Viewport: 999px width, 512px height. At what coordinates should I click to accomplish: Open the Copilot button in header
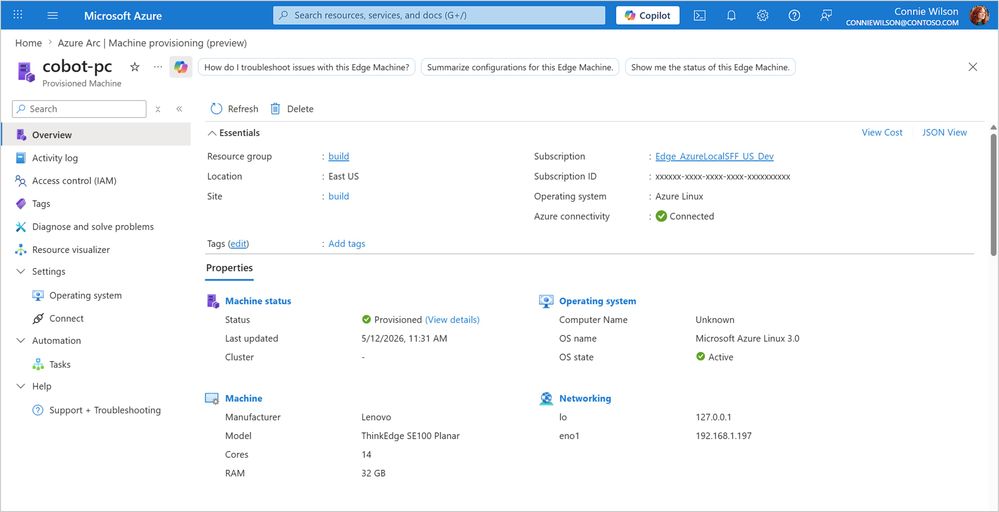[647, 15]
